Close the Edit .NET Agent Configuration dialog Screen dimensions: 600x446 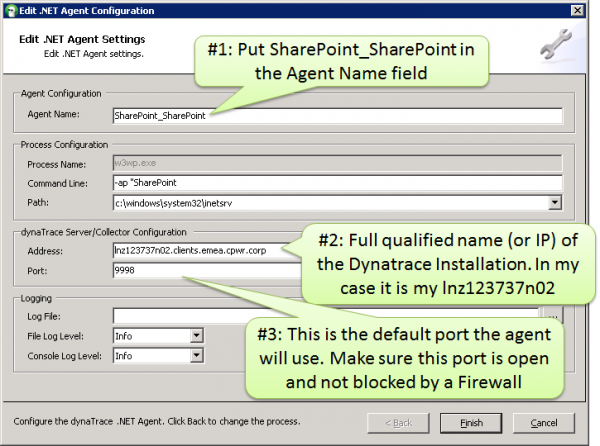click(577, 10)
